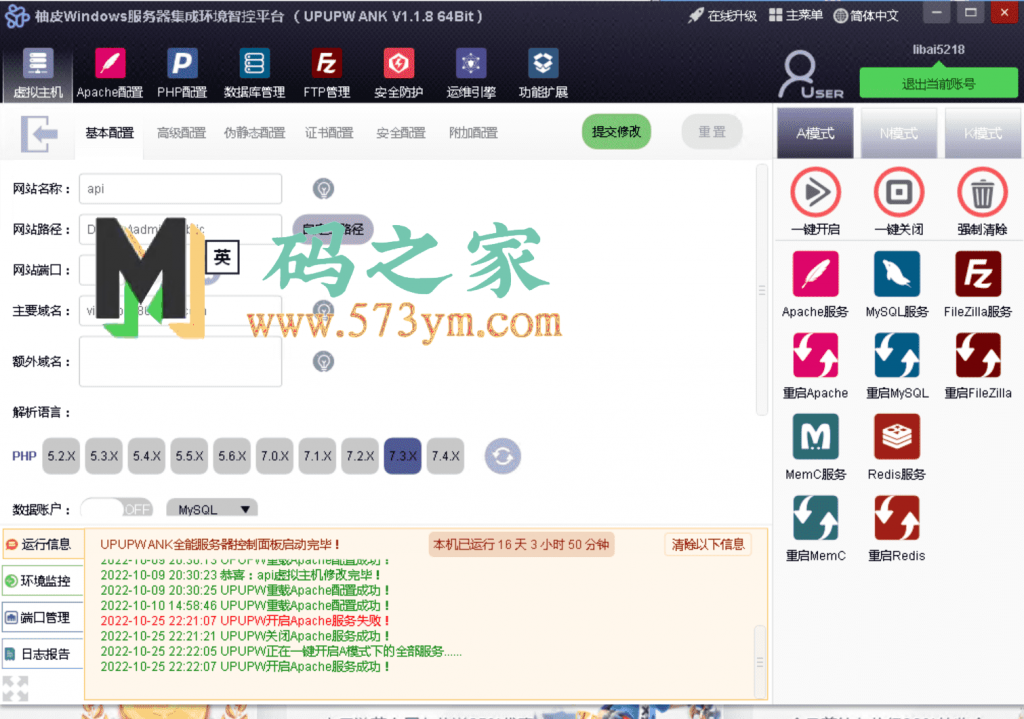Open the MySQL database type dropdown

click(x=212, y=509)
